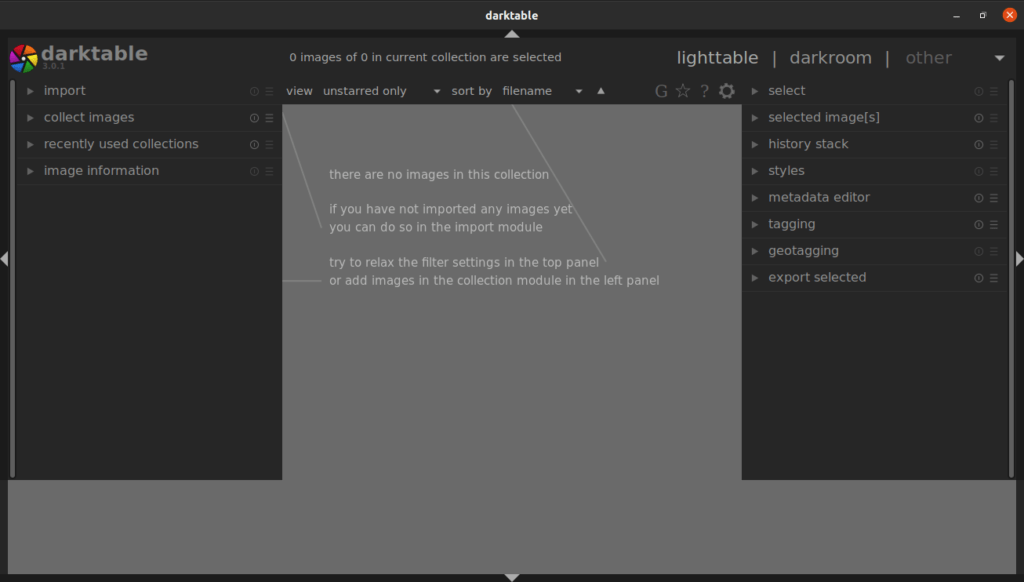Click the image information reset icon
Image resolution: width=1024 pixels, height=582 pixels.
[x=254, y=171]
